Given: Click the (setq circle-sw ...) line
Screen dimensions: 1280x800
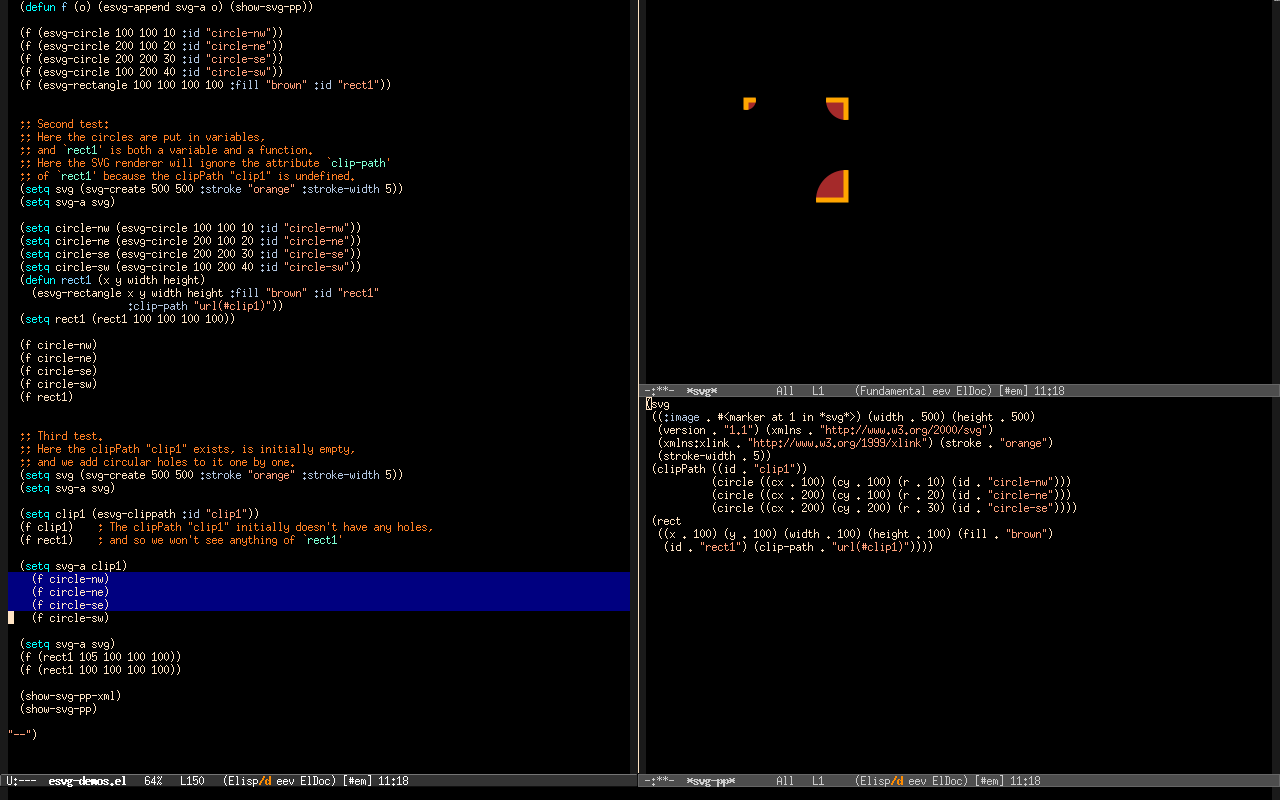Looking at the screenshot, I should pyautogui.click(x=190, y=267).
